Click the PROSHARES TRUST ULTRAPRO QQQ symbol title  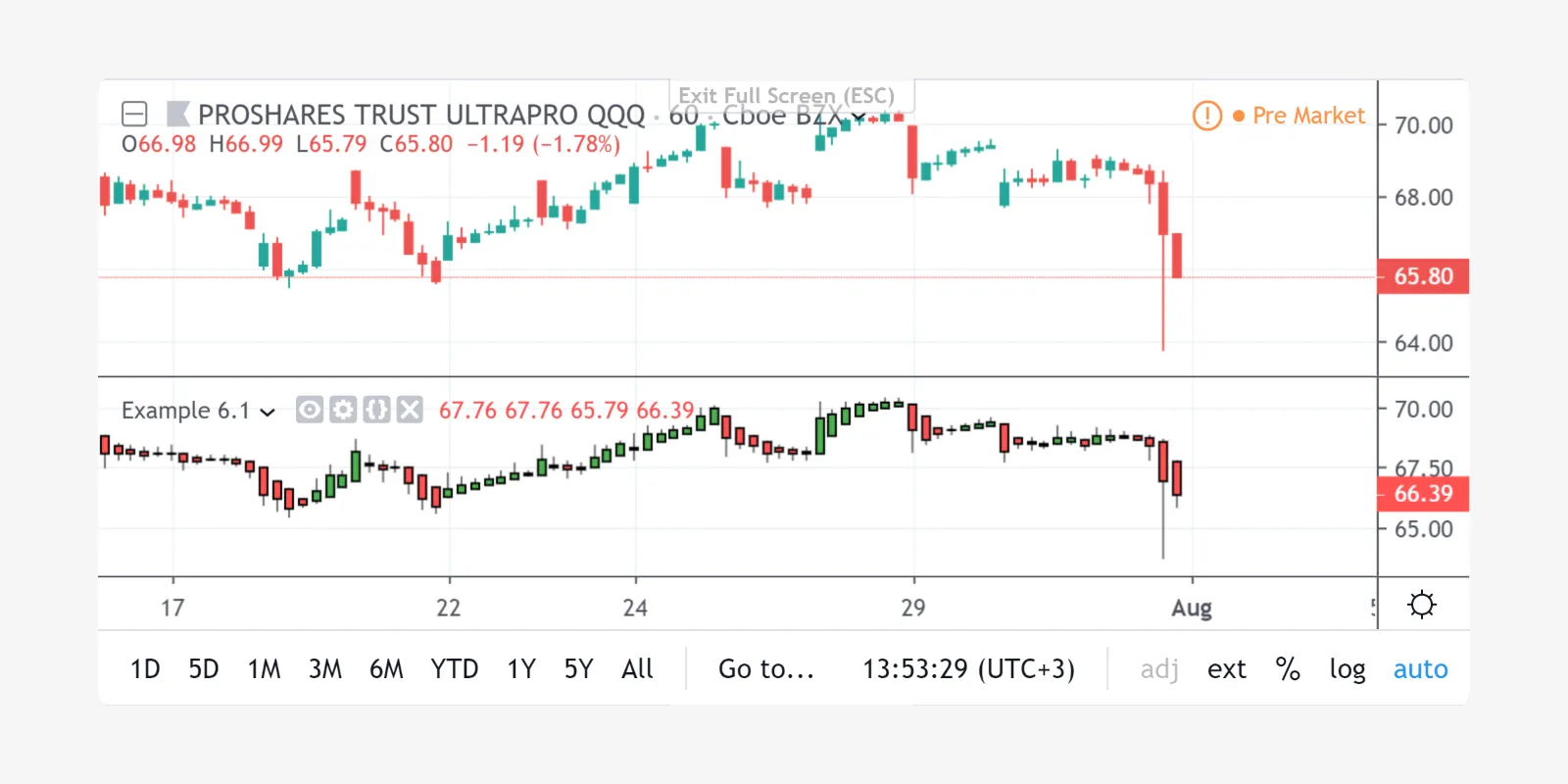421,115
